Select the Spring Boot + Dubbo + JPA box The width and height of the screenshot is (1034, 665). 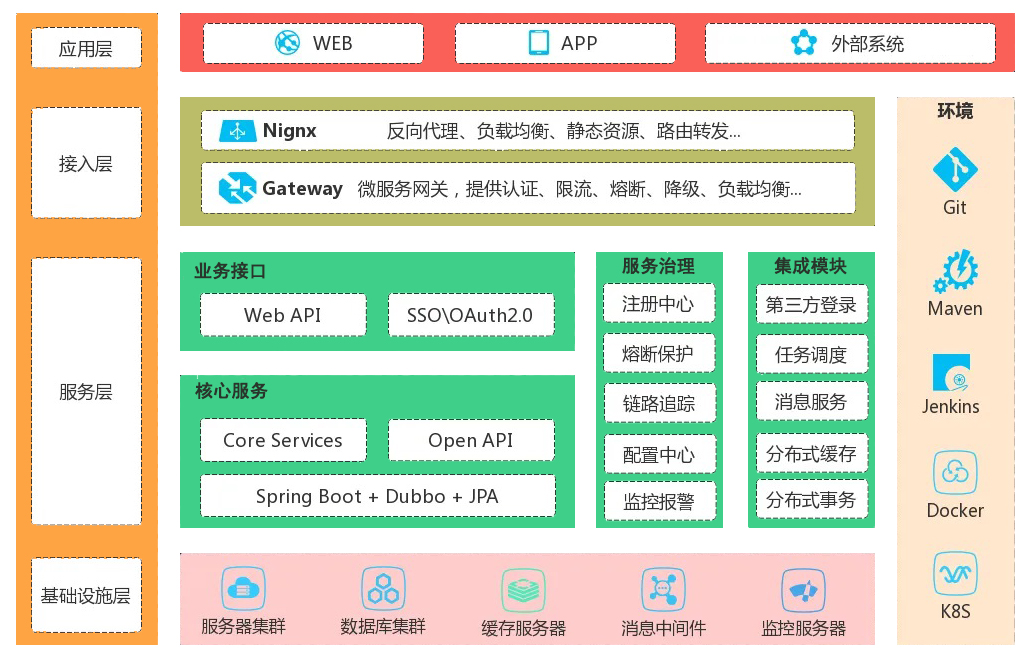point(377,496)
